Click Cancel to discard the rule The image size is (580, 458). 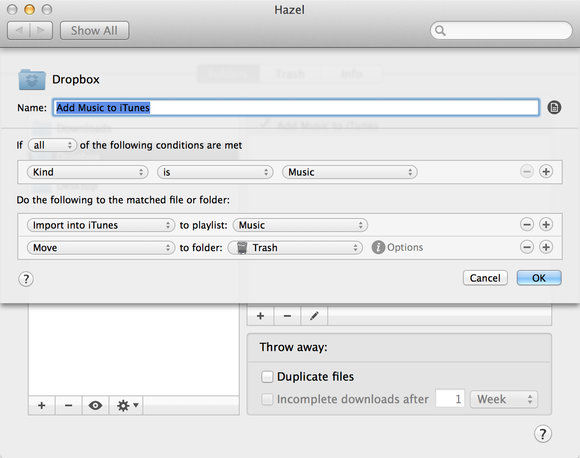coord(485,278)
